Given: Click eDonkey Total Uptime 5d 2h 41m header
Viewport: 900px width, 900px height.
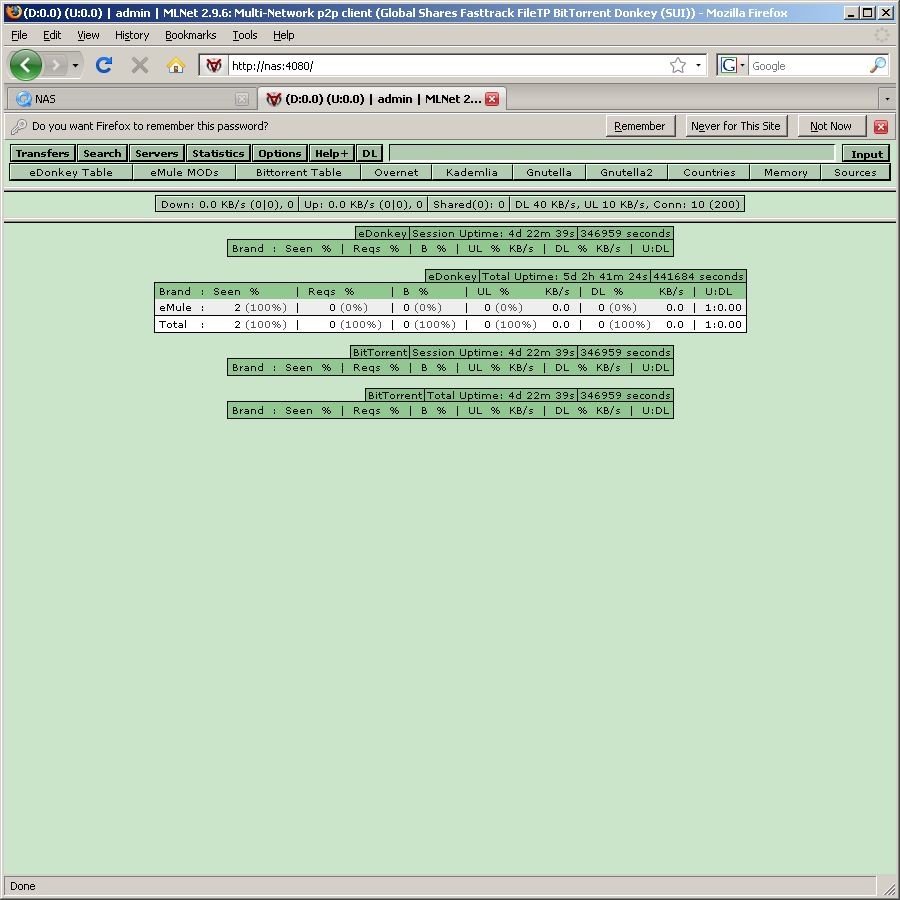Looking at the screenshot, I should pos(565,276).
